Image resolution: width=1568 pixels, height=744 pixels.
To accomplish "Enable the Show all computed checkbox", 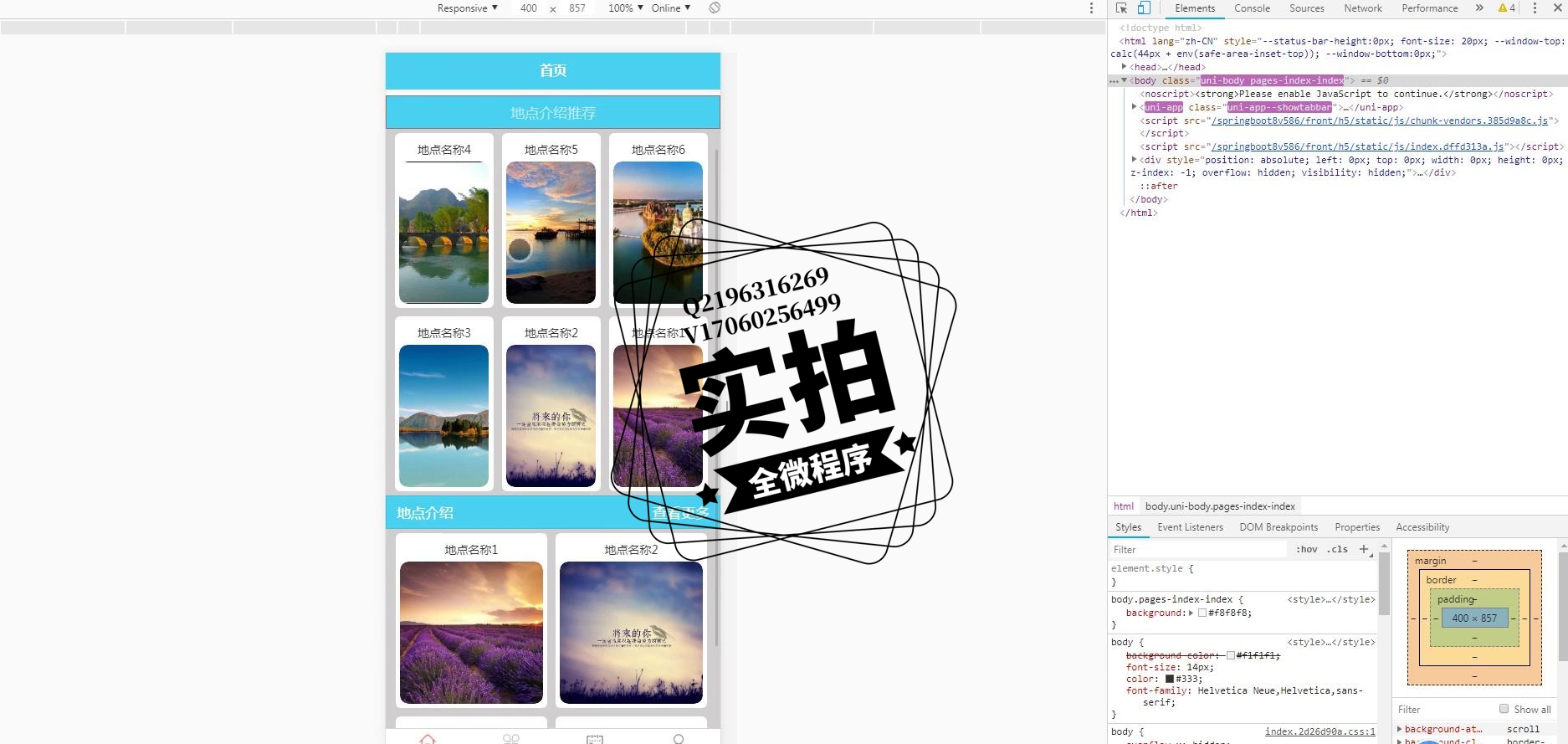I will tap(1504, 709).
